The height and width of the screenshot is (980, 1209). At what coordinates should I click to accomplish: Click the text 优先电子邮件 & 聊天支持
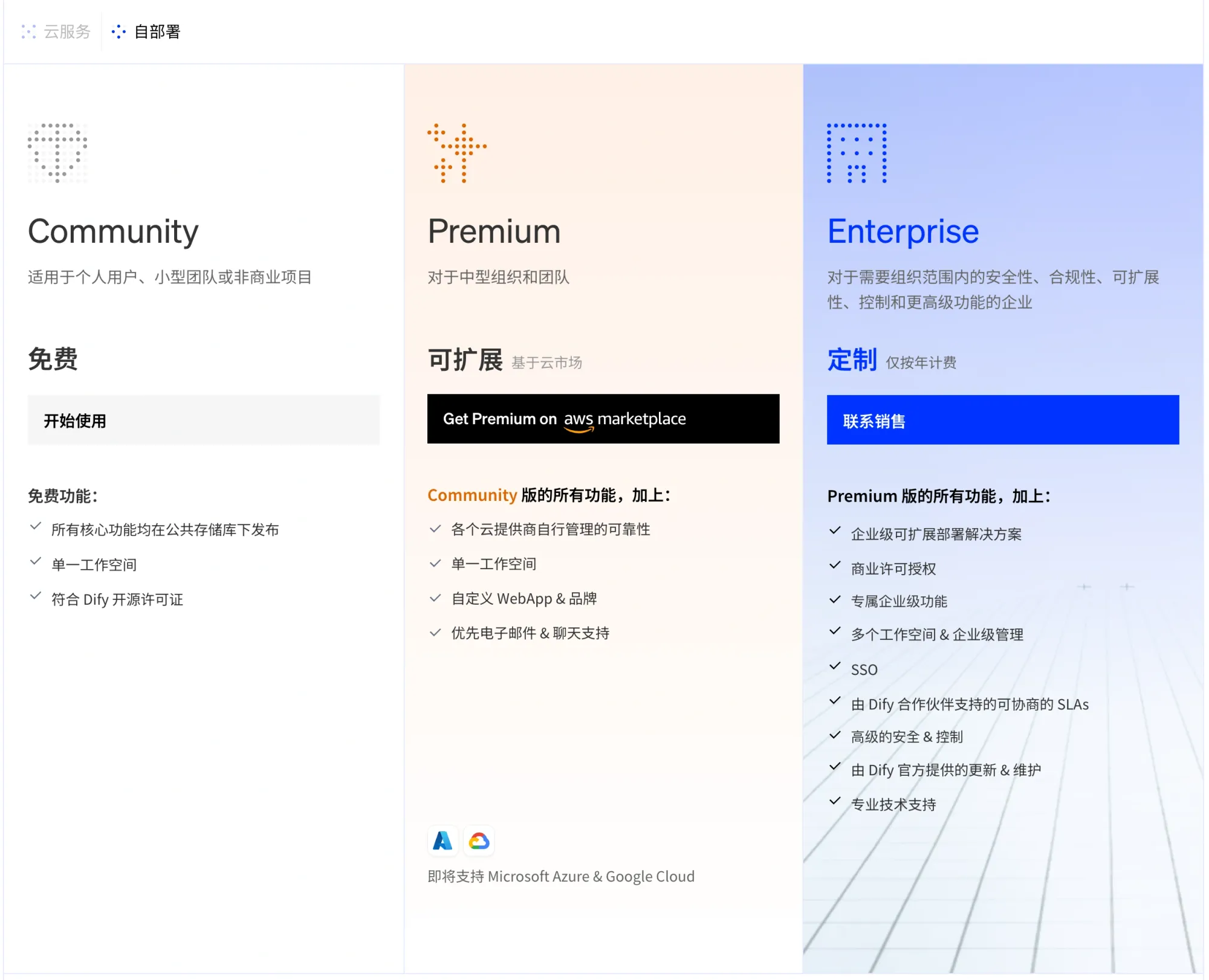530,633
